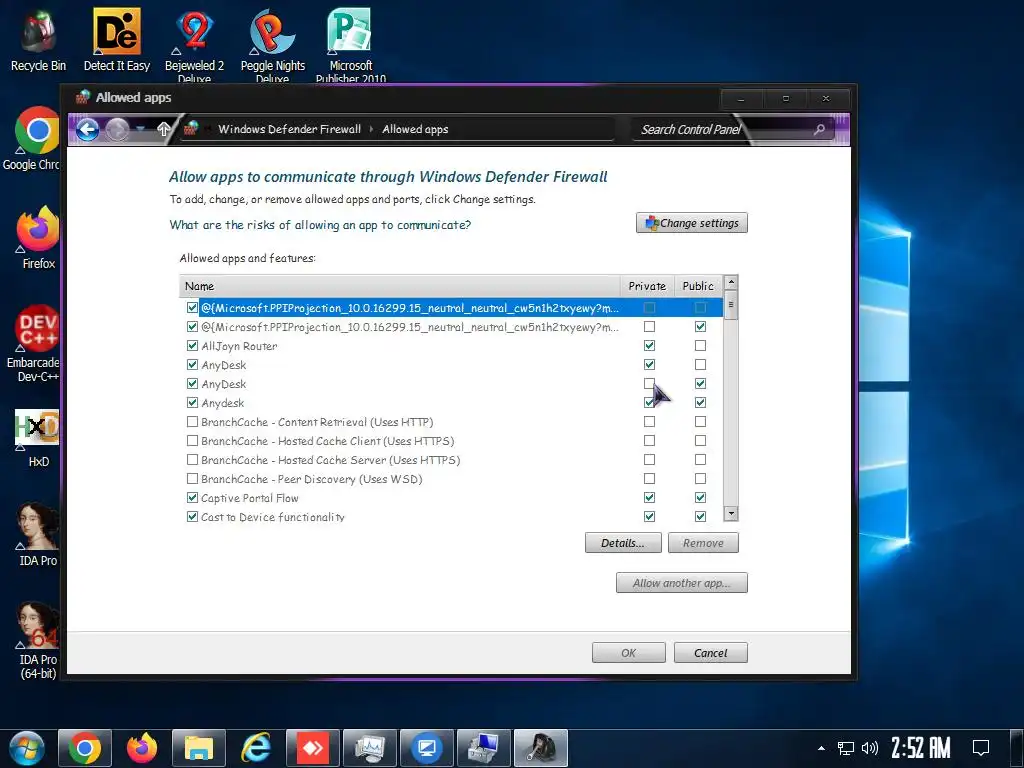This screenshot has height=768, width=1024.
Task: Open AnyDesk from the taskbar
Action: pos(313,748)
